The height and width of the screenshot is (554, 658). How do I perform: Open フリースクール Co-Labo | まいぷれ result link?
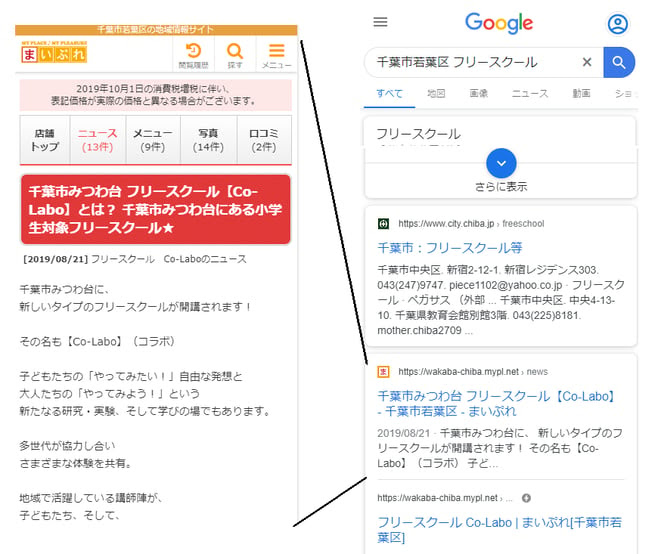[499, 530]
